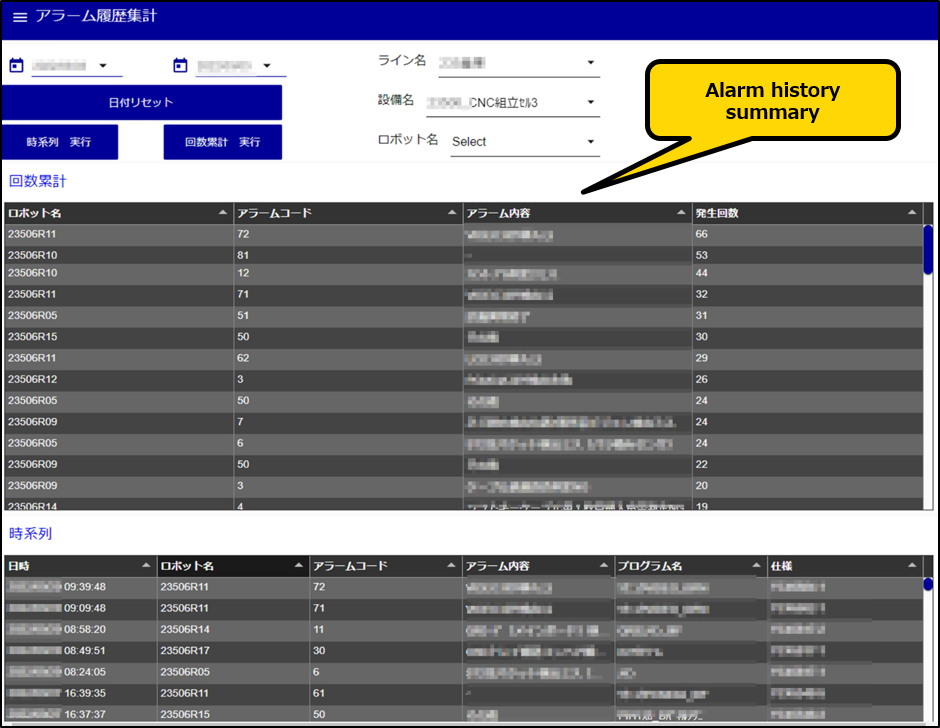
Task: Run 回数累計 実行 button
Action: point(222,142)
